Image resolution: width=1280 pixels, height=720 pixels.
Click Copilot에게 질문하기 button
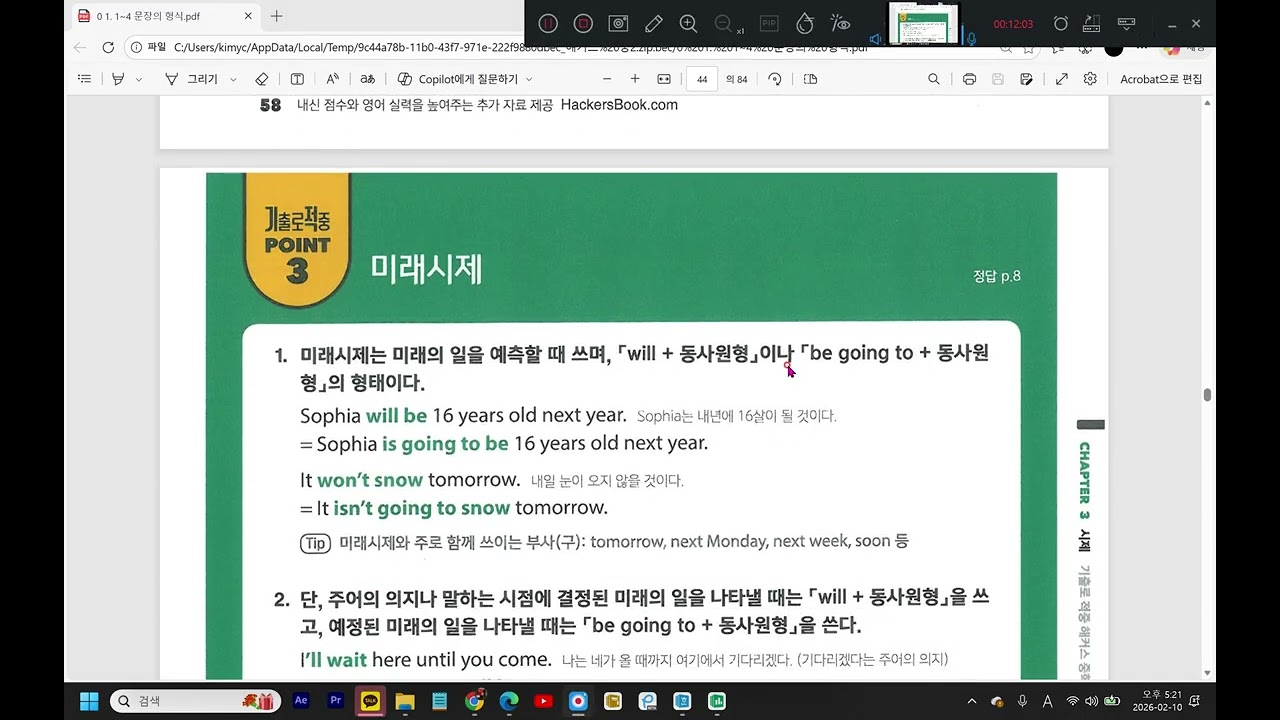pyautogui.click(x=458, y=79)
